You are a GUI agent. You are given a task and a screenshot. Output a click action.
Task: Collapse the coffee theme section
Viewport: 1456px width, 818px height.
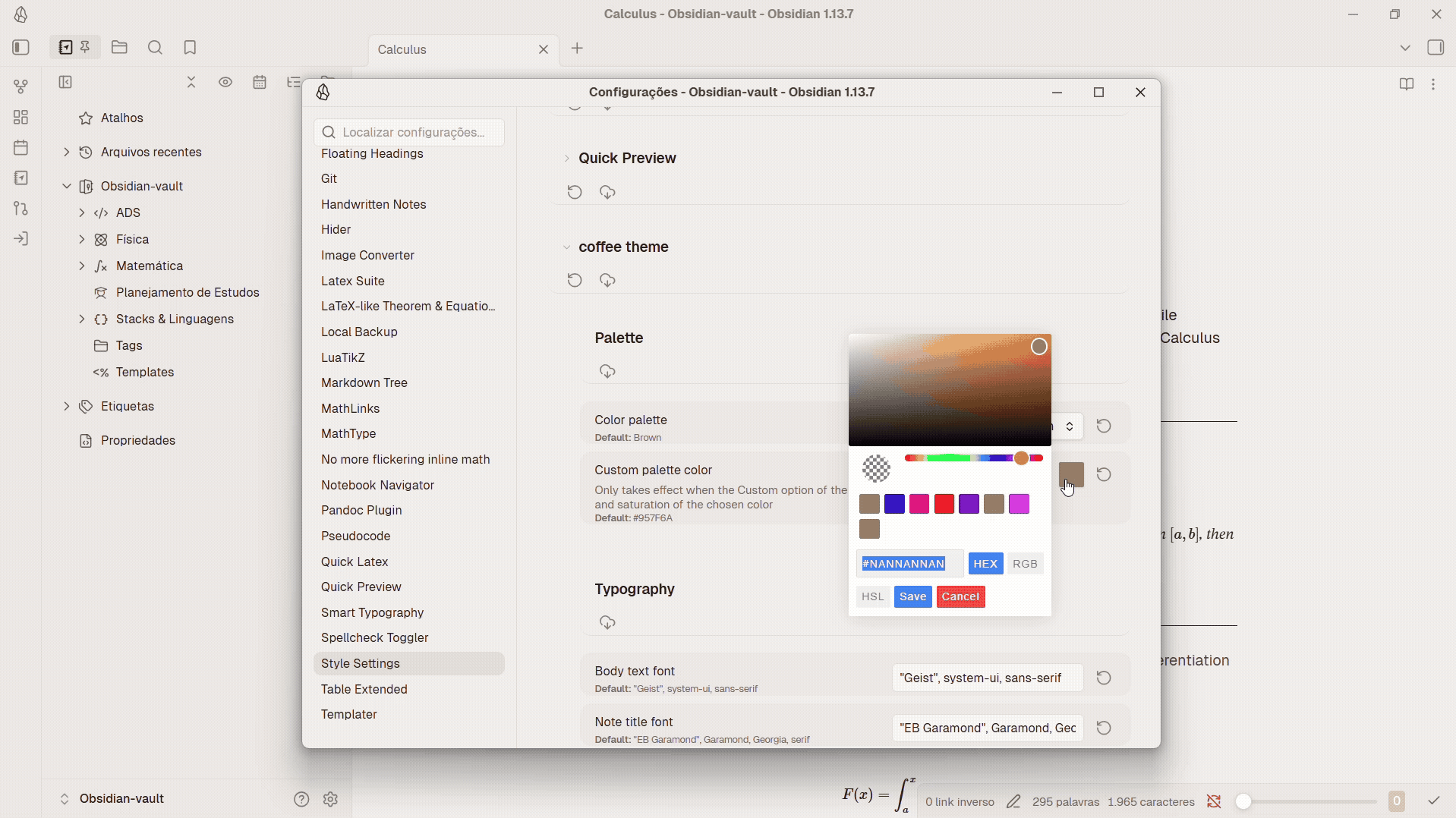[x=566, y=247]
